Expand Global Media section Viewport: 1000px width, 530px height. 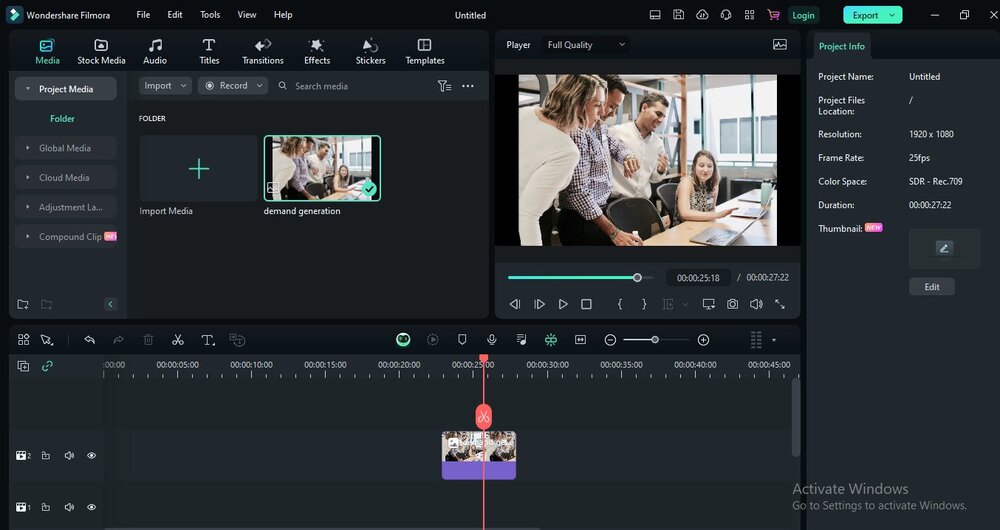[x=28, y=148]
